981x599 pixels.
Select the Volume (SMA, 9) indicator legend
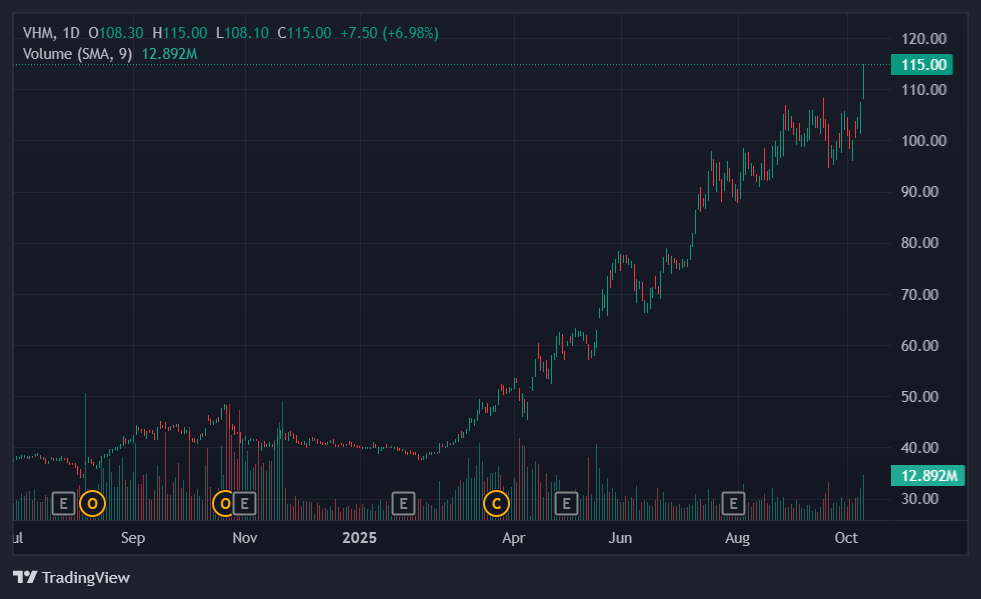(x=78, y=53)
